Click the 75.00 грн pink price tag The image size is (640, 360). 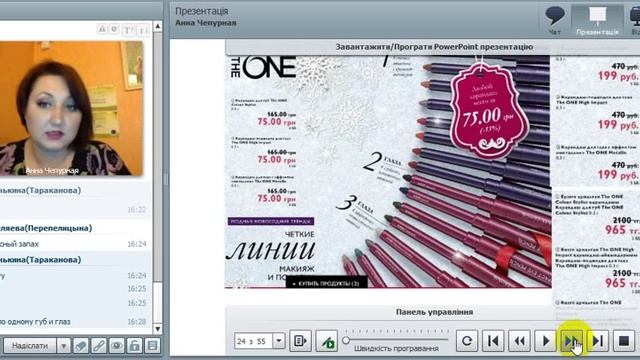(x=489, y=110)
